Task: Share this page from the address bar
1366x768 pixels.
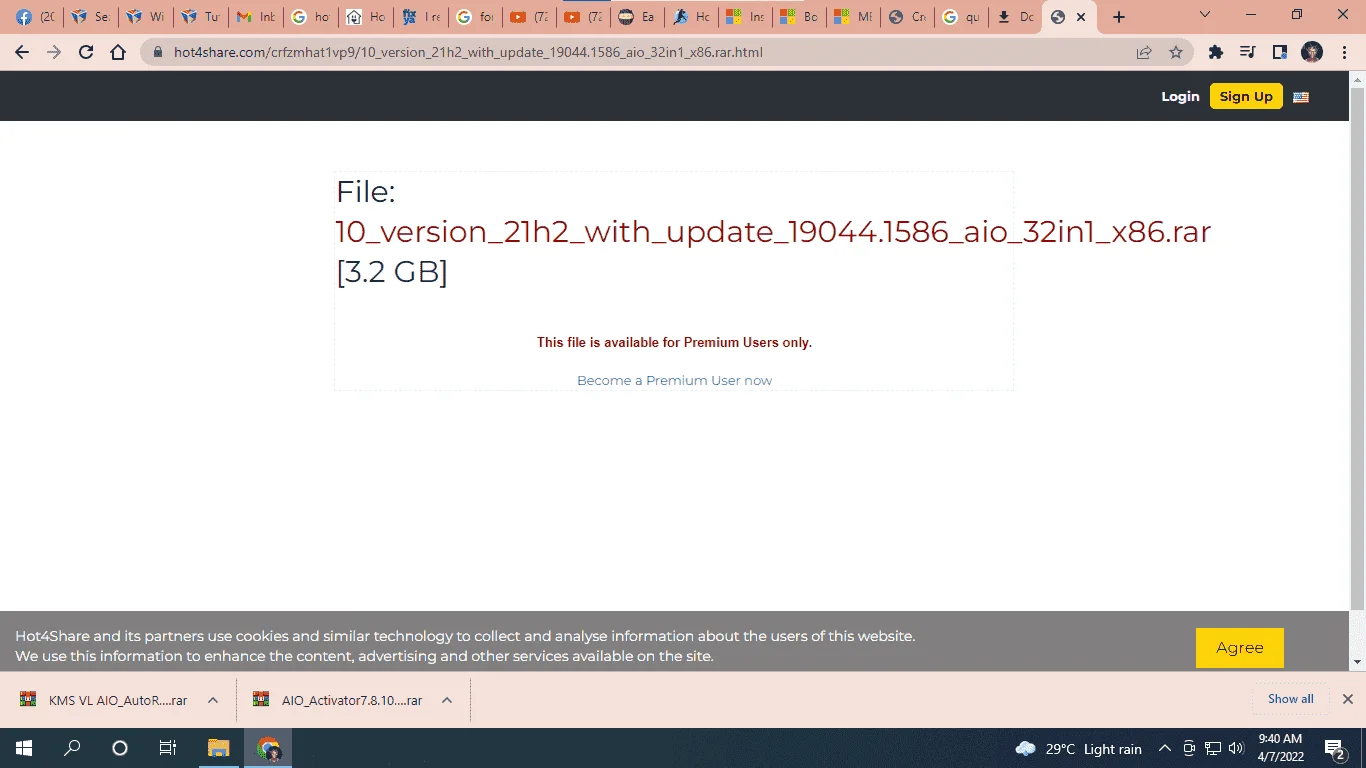Action: click(1144, 52)
